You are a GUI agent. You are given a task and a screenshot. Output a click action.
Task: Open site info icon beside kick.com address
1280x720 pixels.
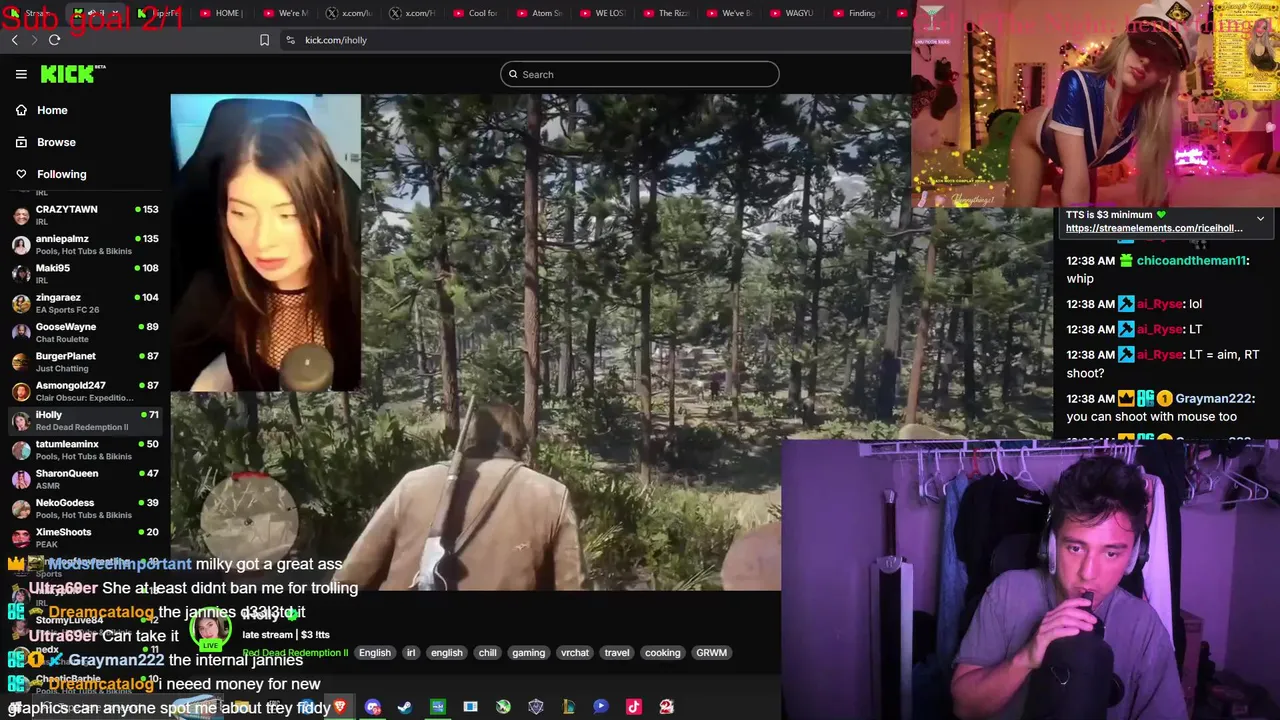tap(290, 40)
